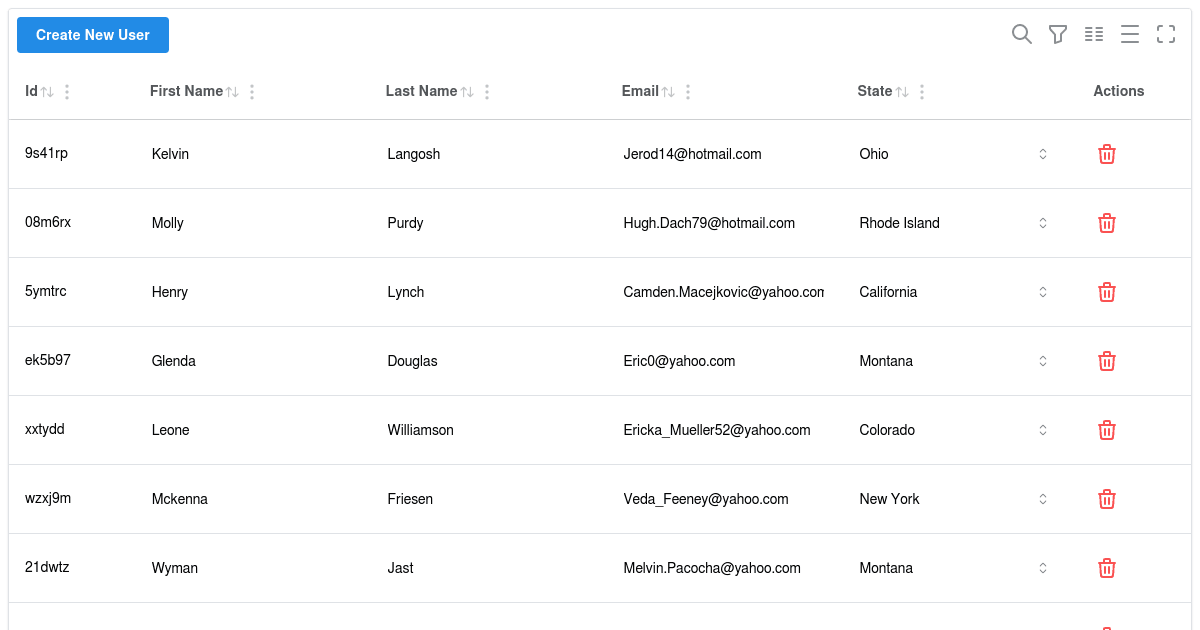Open the show/hide columns icon
Image resolution: width=1200 pixels, height=630 pixels.
[x=1094, y=35]
